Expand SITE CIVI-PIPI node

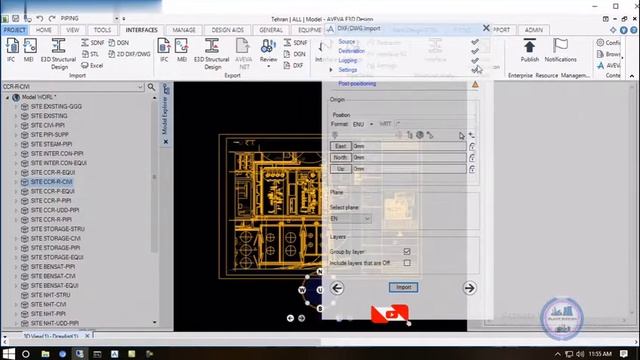pyautogui.click(x=16, y=126)
